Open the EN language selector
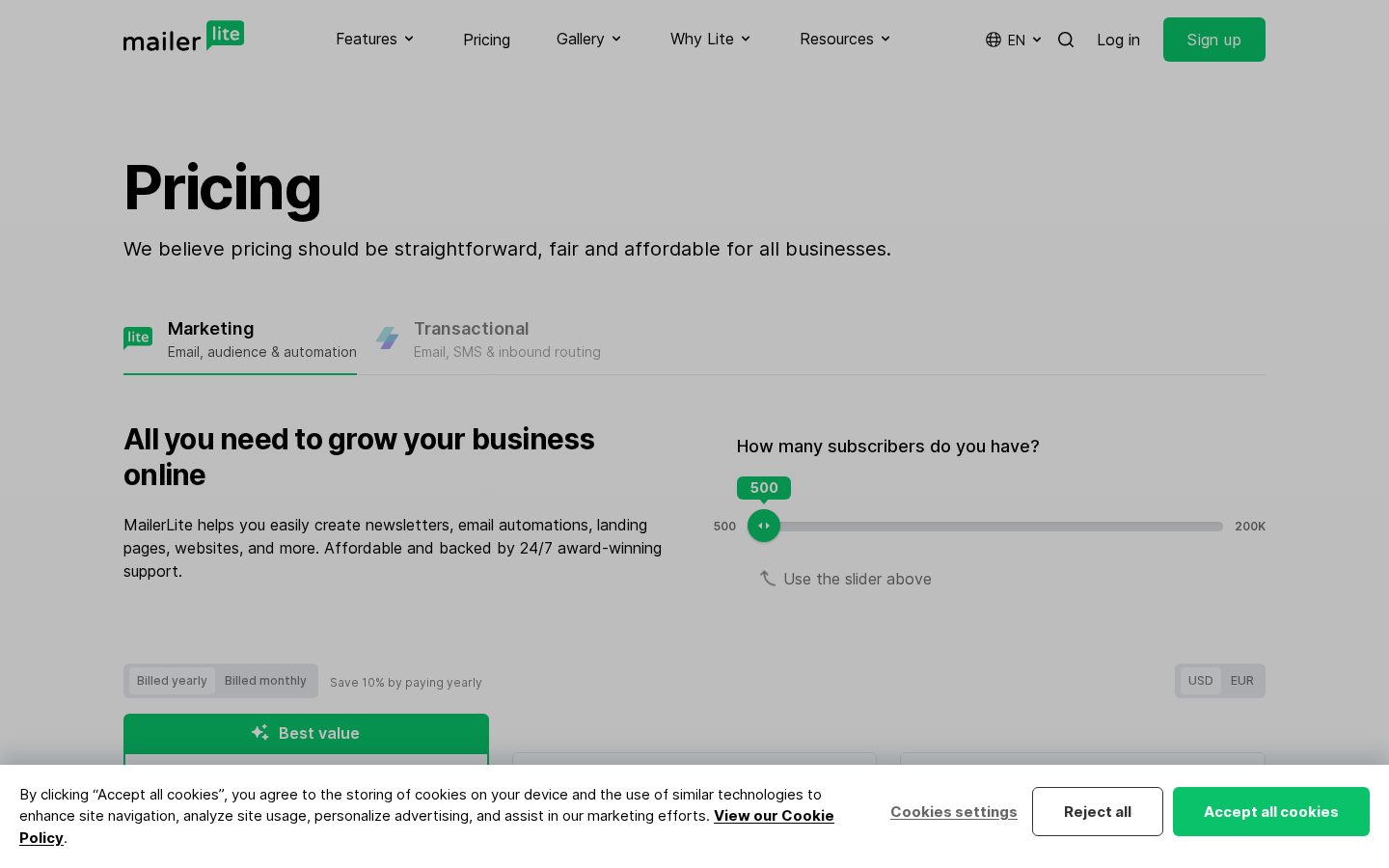The width and height of the screenshot is (1389, 868). coord(1014,40)
